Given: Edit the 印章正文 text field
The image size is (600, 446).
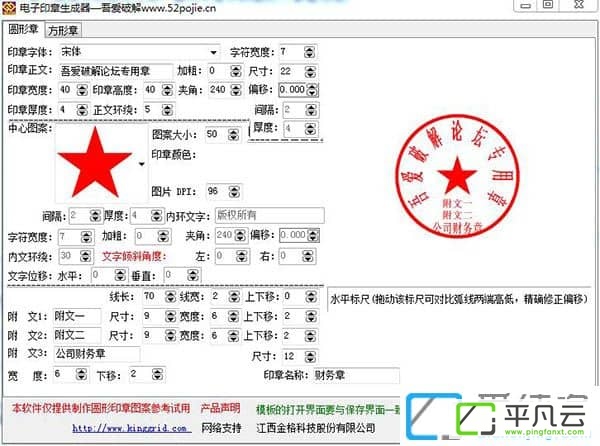Looking at the screenshot, I should click(x=116, y=71).
